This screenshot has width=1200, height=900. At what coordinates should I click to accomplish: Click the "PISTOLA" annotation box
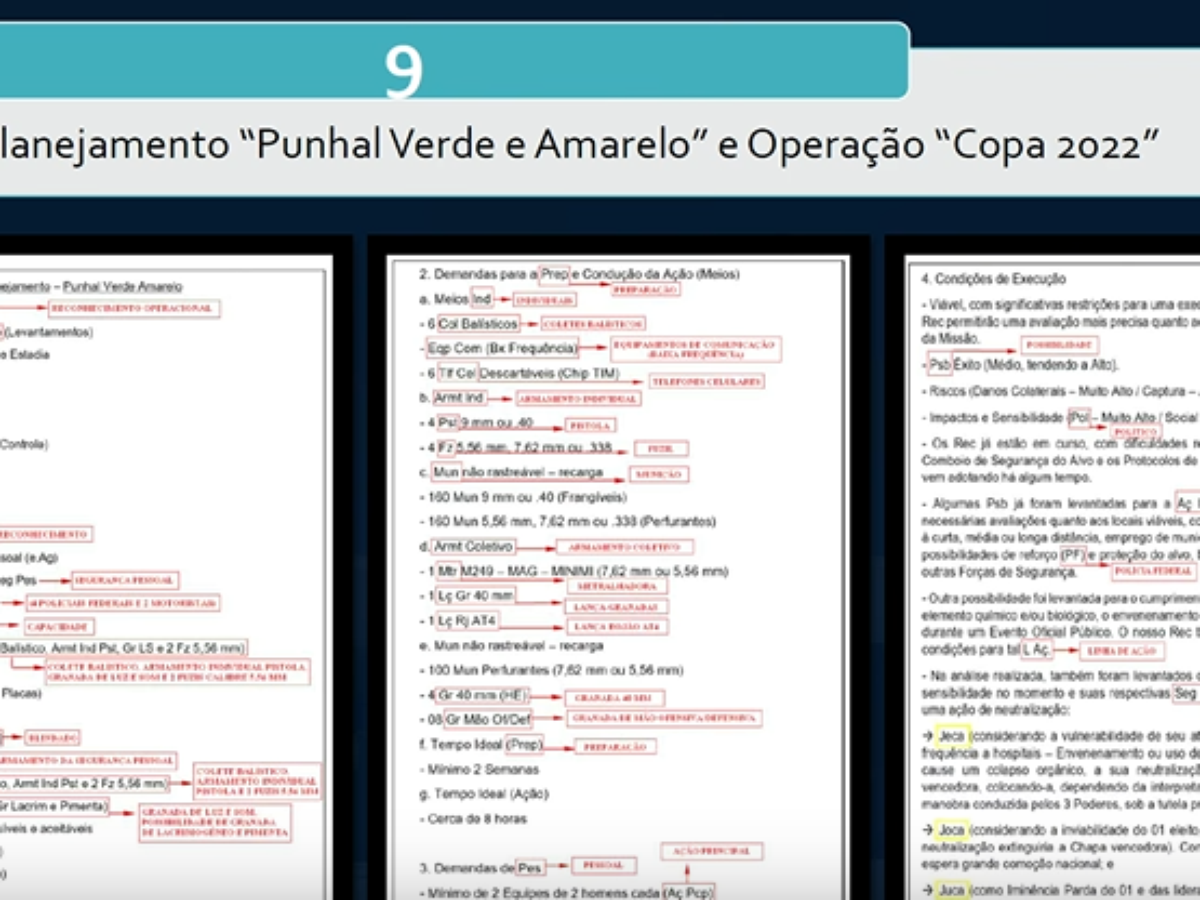(588, 425)
